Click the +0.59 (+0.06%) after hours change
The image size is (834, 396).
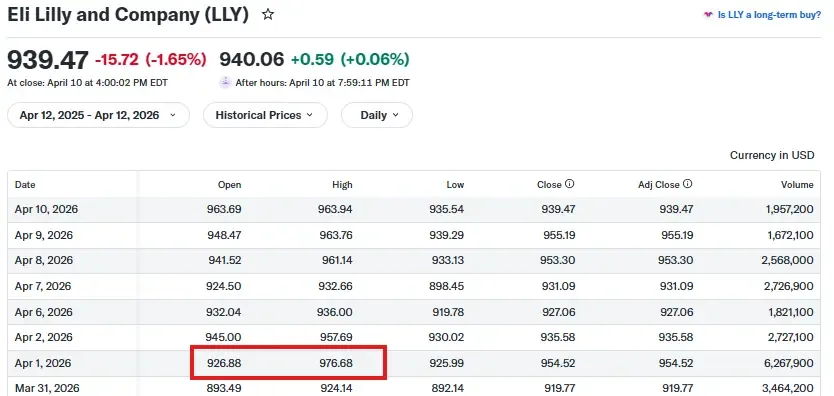coord(350,60)
